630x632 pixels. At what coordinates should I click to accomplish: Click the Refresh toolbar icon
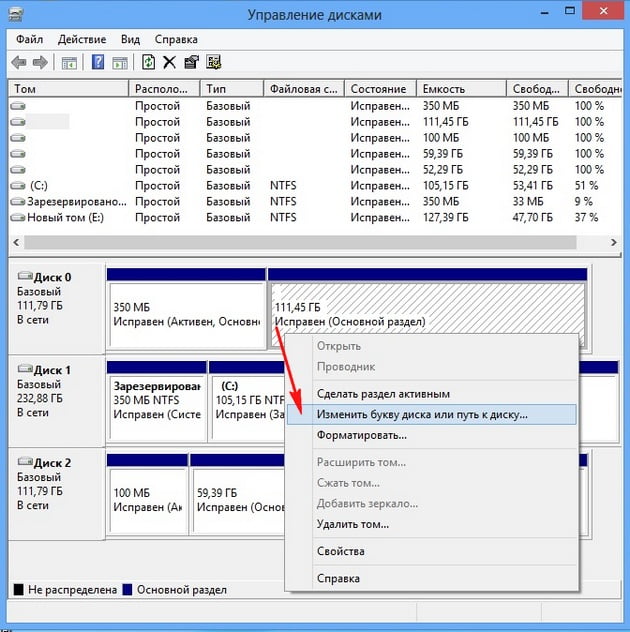(148, 62)
